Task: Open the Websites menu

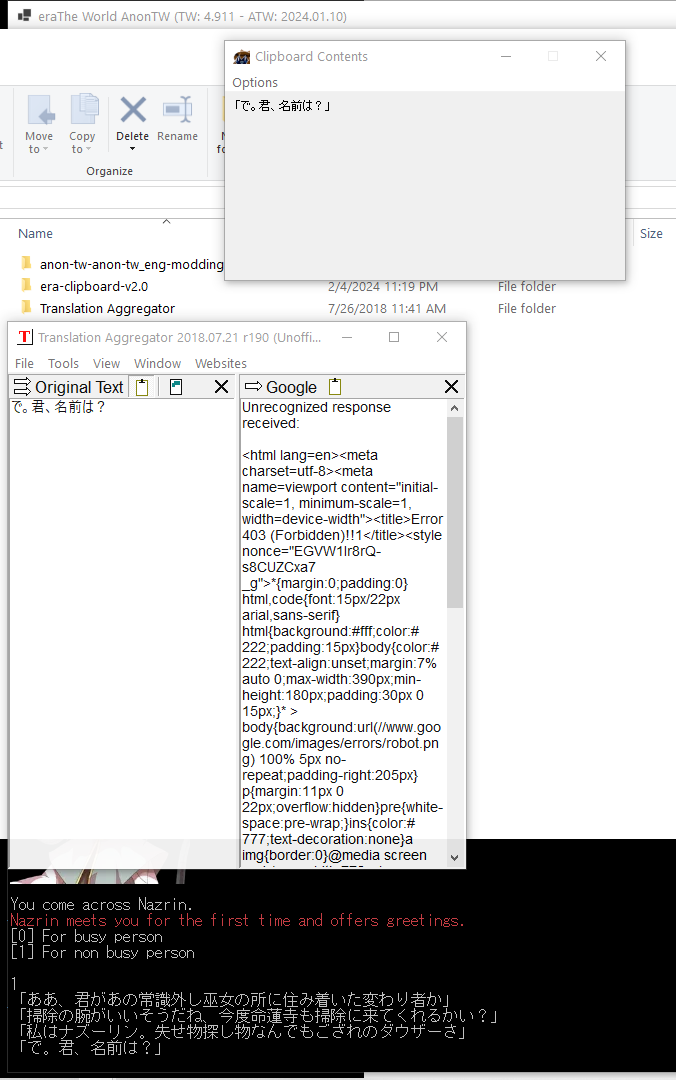Action: click(x=220, y=363)
